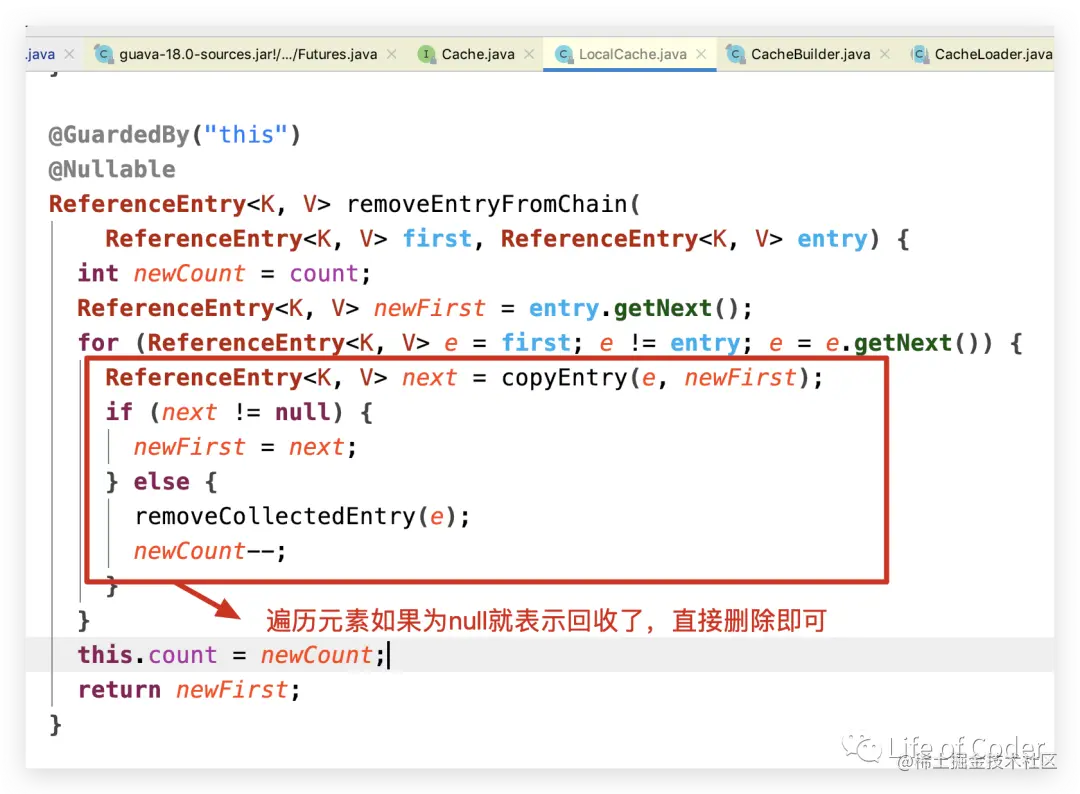This screenshot has width=1080, height=794.
Task: Open the Cache.java tab
Action: 478,54
